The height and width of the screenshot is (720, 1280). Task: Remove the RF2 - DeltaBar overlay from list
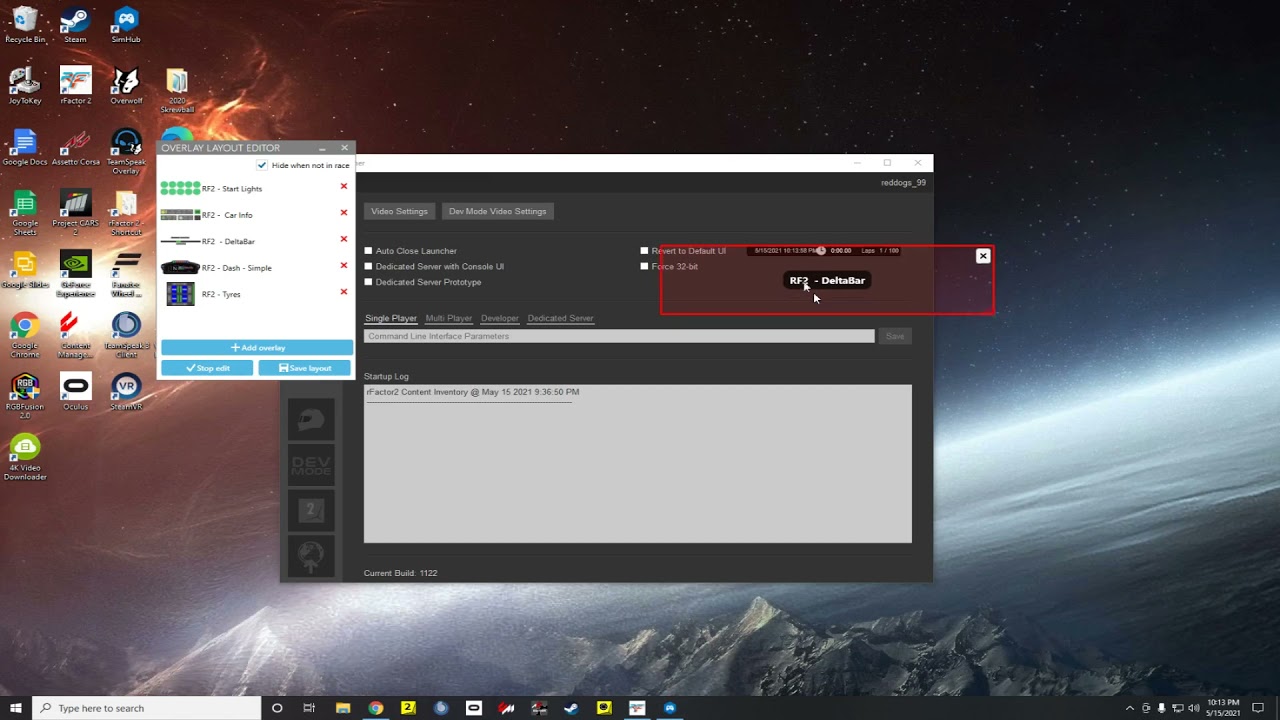[344, 239]
